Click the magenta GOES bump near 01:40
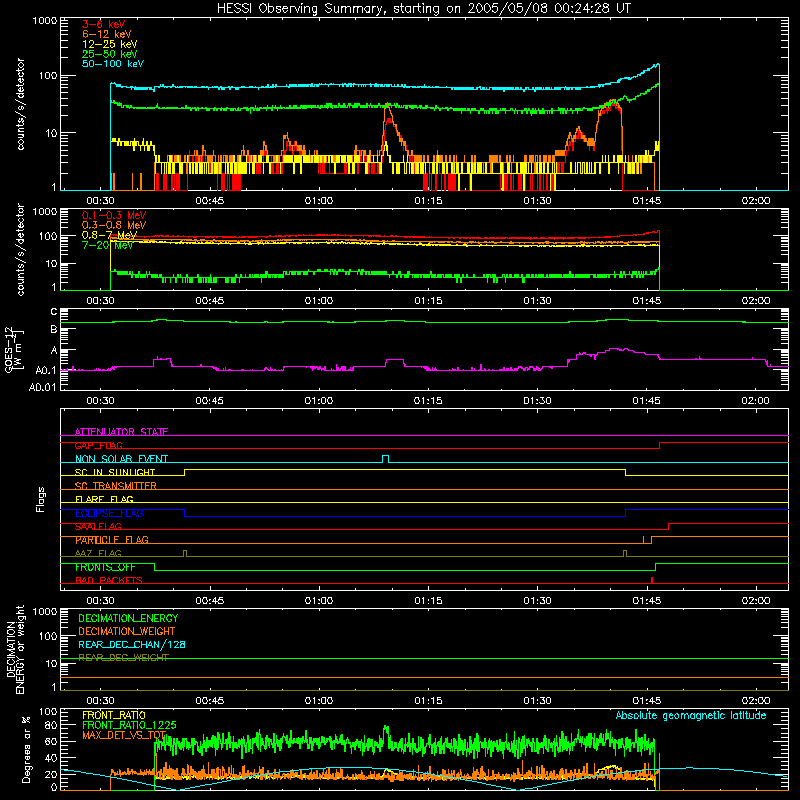Image resolution: width=800 pixels, height=800 pixels. pyautogui.click(x=618, y=350)
